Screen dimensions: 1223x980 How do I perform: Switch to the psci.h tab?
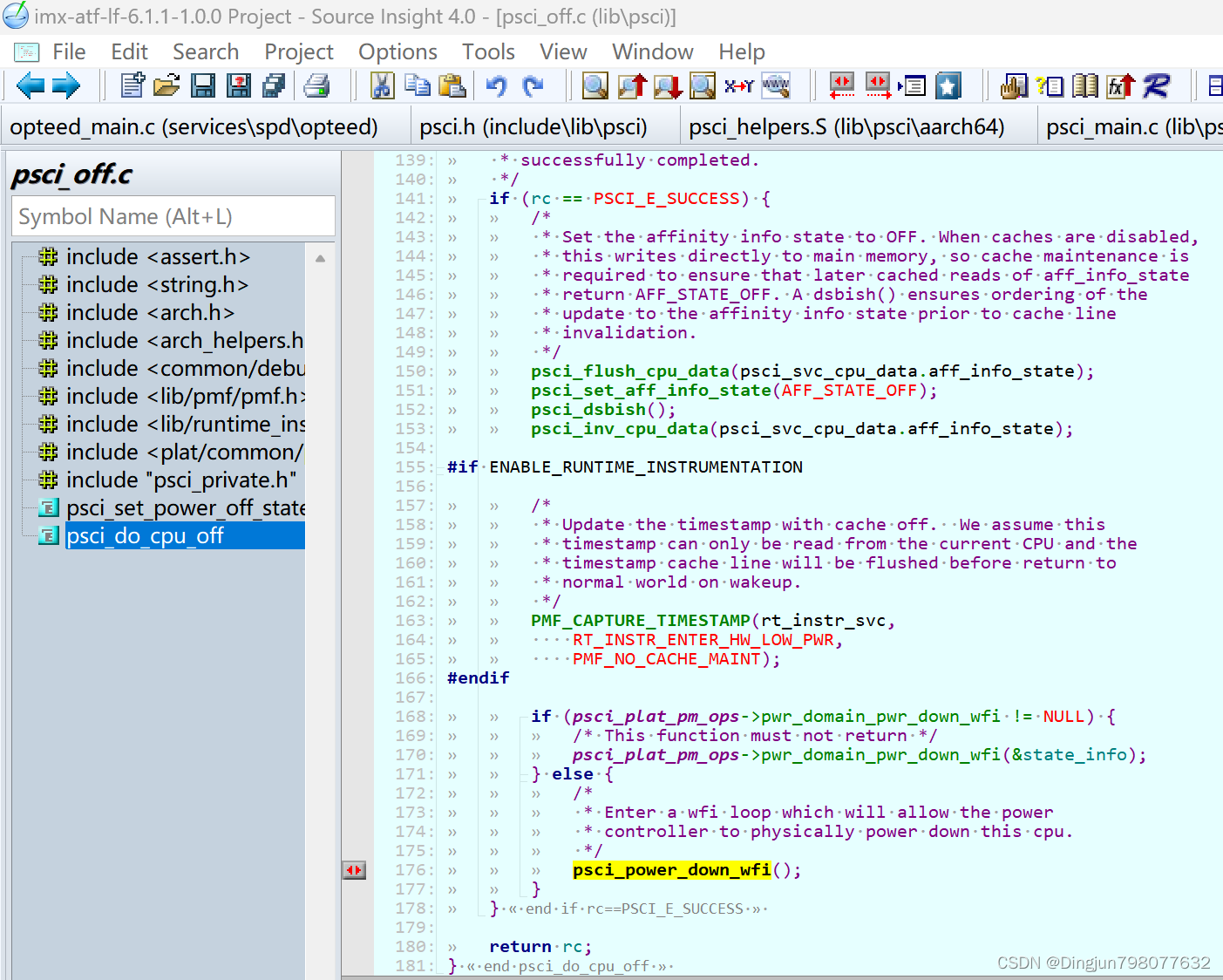(x=534, y=126)
